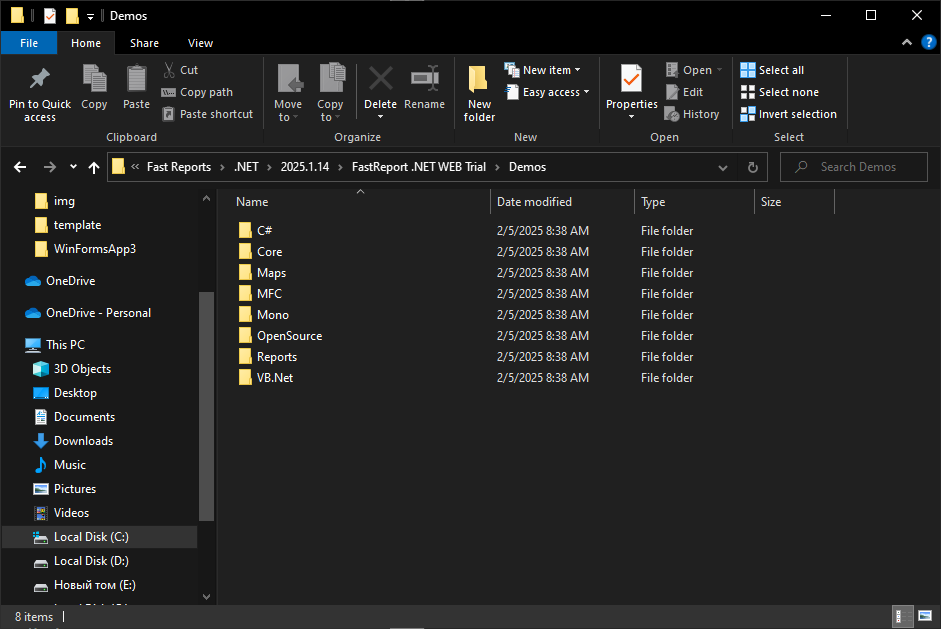
Task: Click Select none in the ribbon
Action: point(780,92)
